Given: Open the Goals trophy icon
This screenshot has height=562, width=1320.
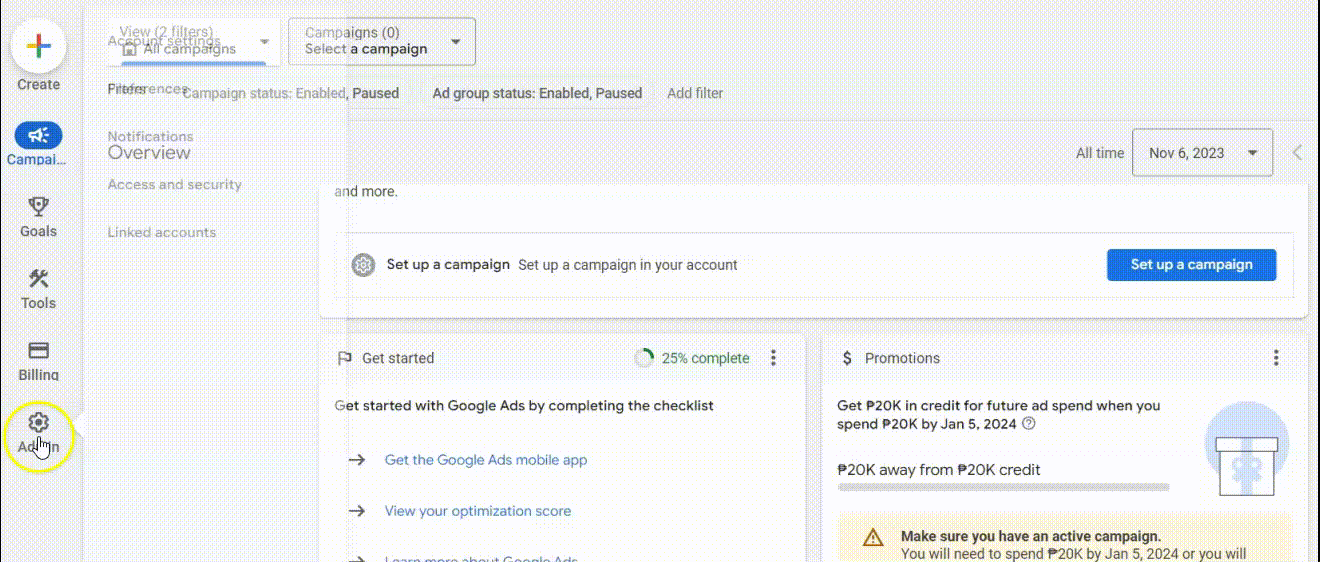Looking at the screenshot, I should [x=38, y=207].
